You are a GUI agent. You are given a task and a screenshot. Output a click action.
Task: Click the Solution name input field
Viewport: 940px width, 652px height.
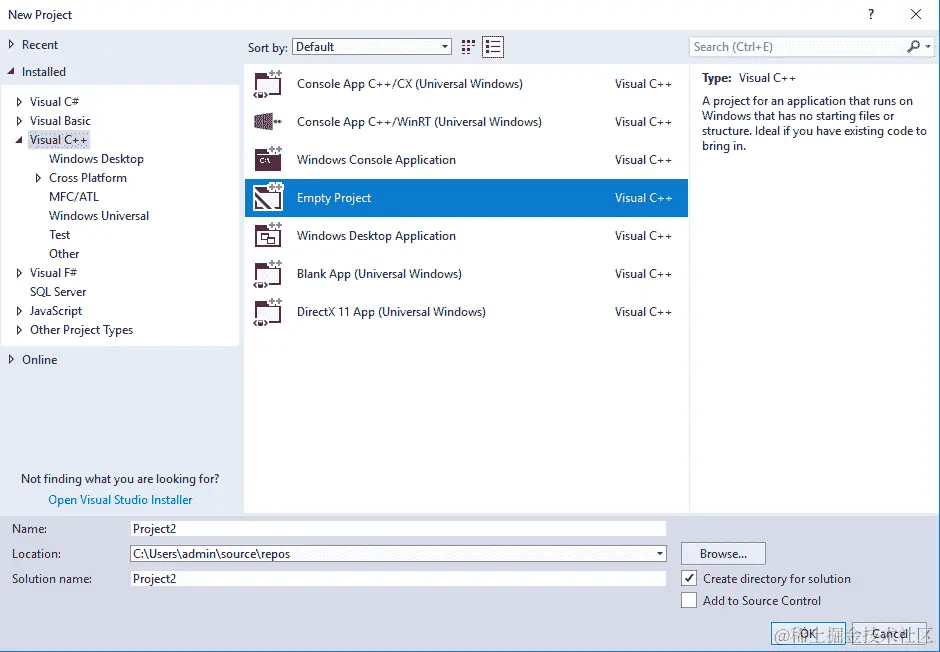398,578
